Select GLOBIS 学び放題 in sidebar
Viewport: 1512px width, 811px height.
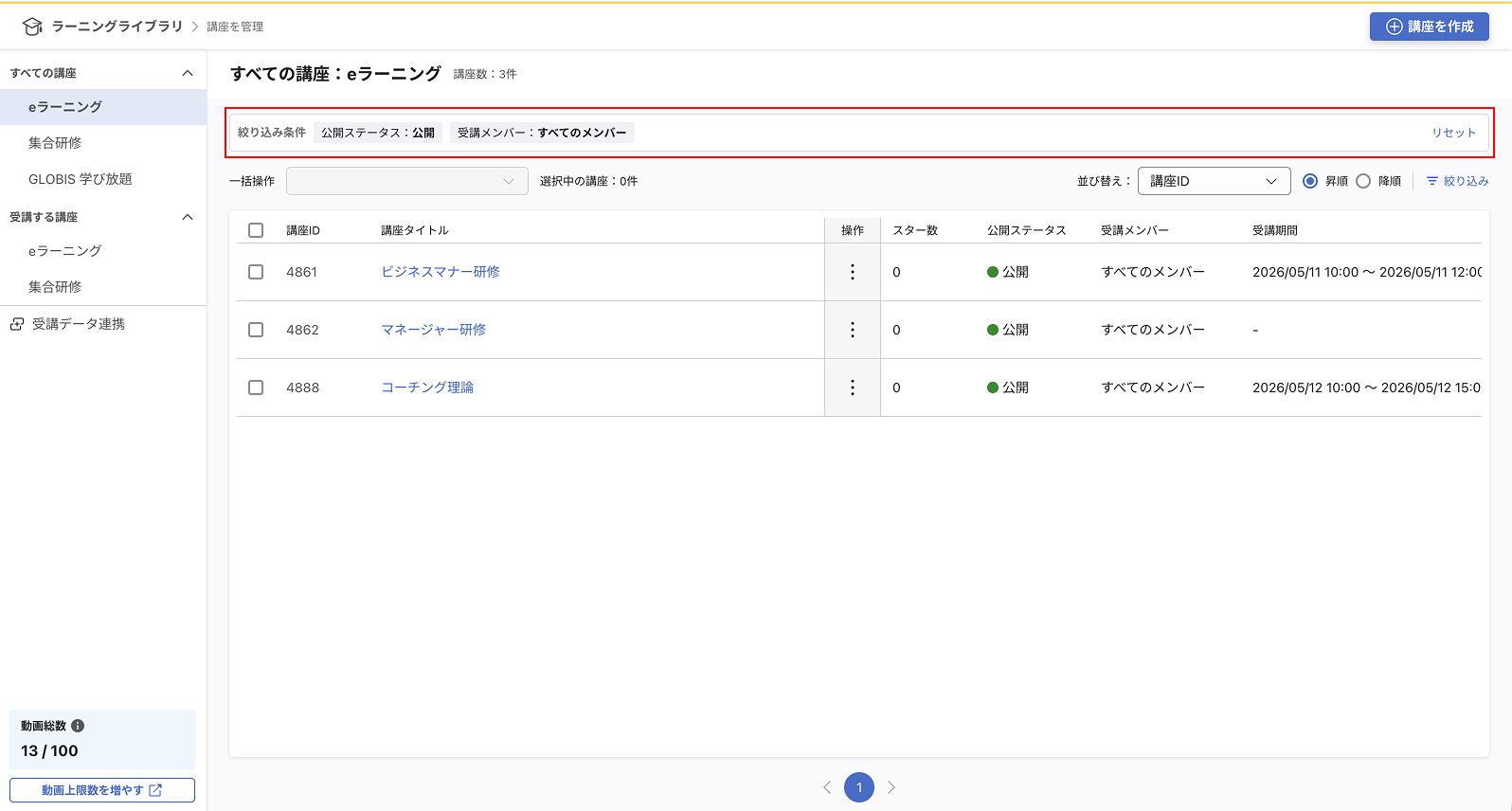81,179
